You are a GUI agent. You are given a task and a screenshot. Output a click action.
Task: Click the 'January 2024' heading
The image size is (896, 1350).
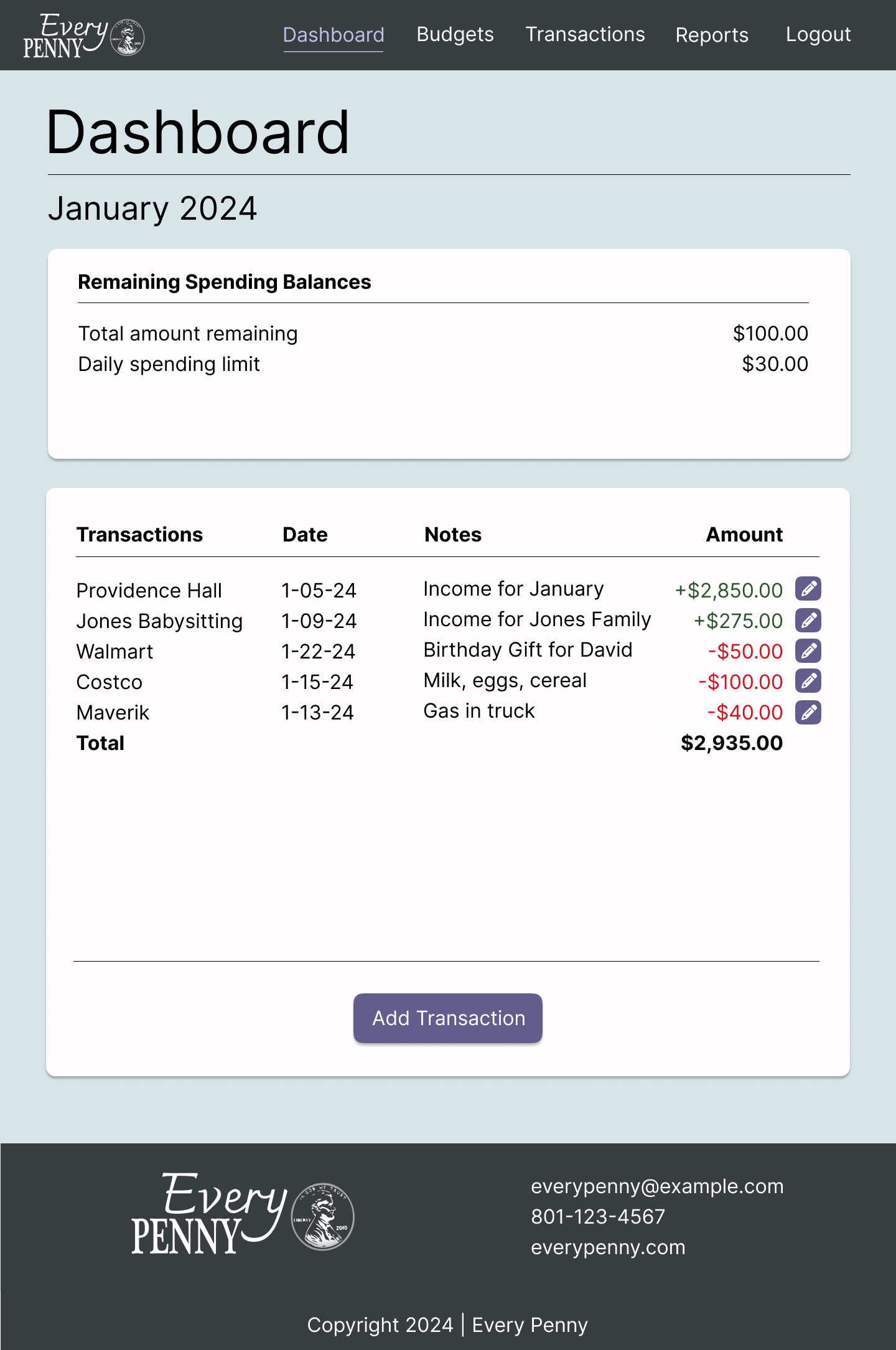tap(152, 209)
